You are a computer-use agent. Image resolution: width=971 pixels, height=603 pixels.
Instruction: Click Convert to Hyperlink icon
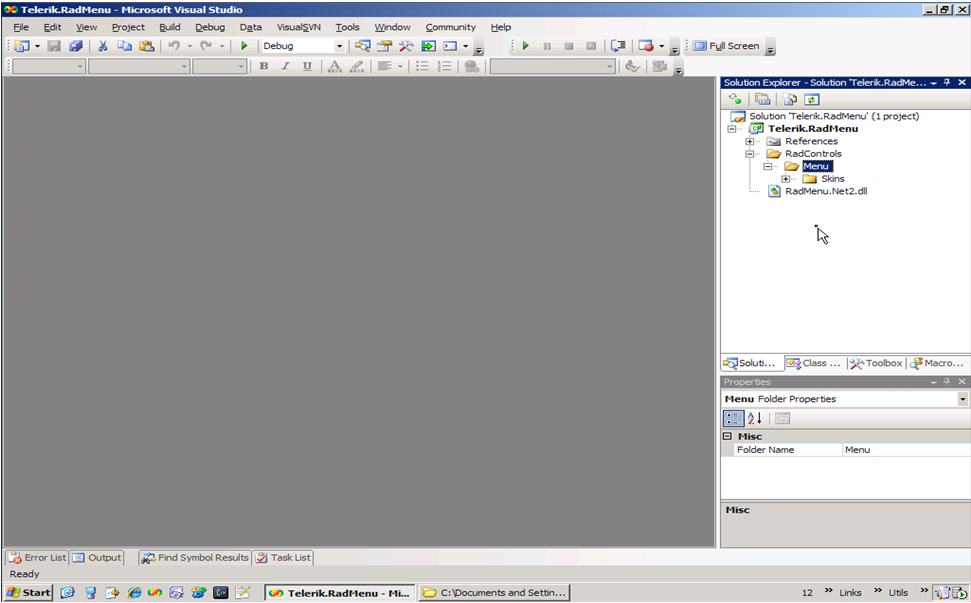click(x=472, y=66)
